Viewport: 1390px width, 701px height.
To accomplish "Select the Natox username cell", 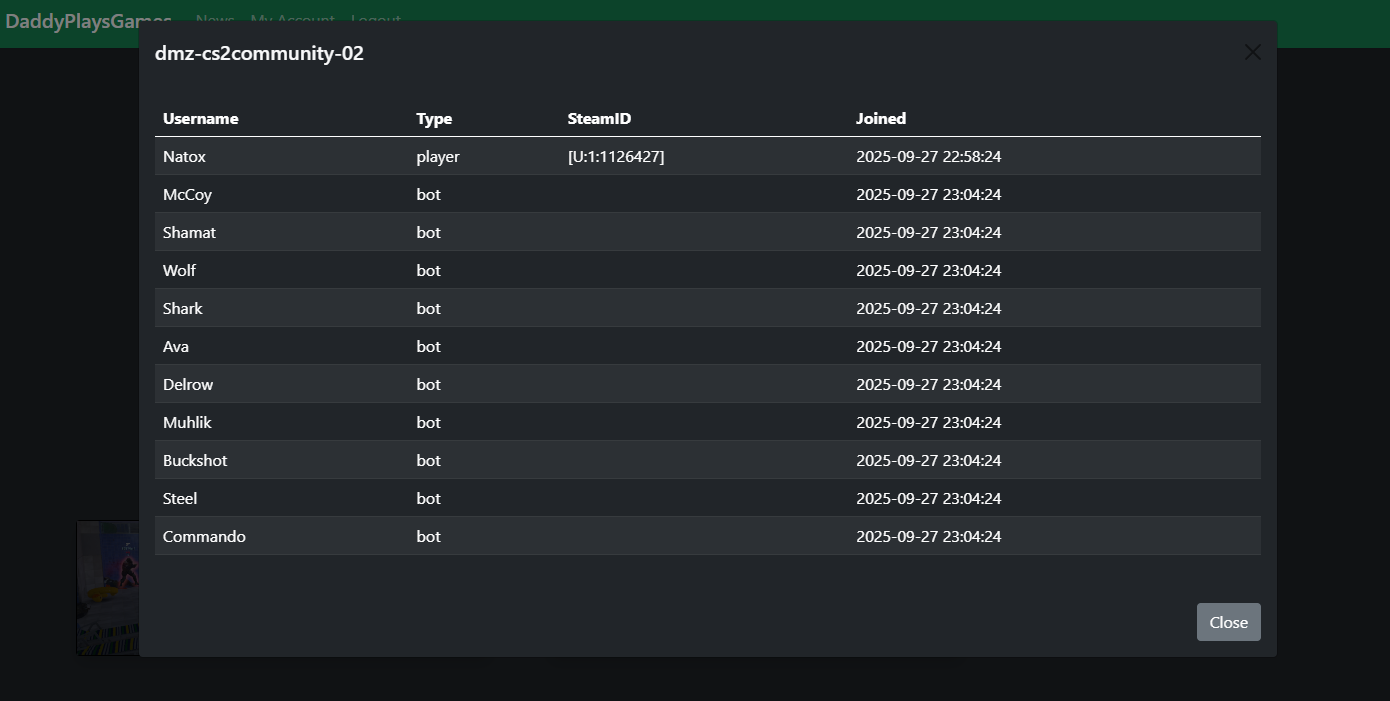I will (184, 156).
